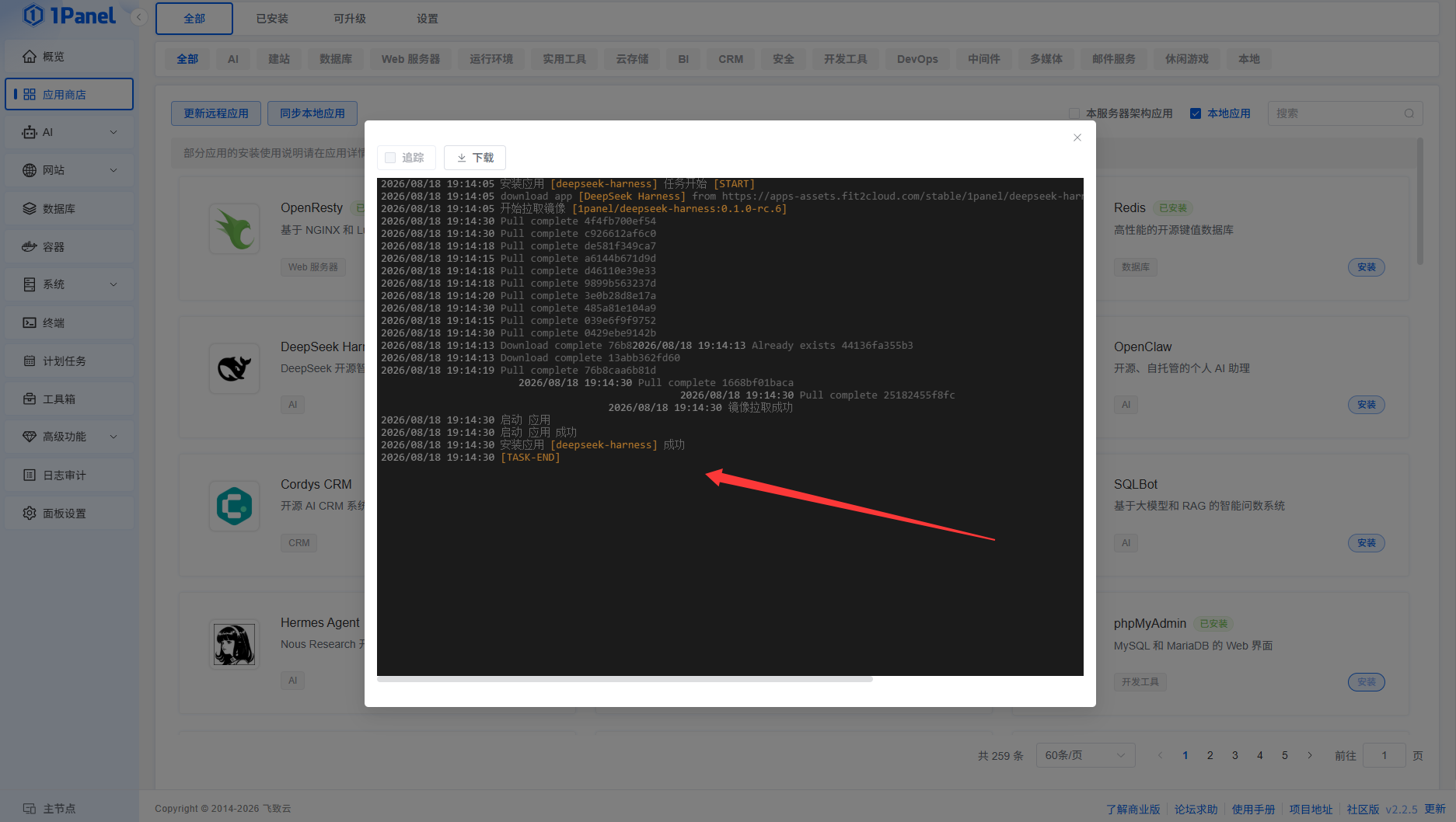Download the install log with 下载
Image resolution: width=1456 pixels, height=822 pixels.
click(475, 158)
